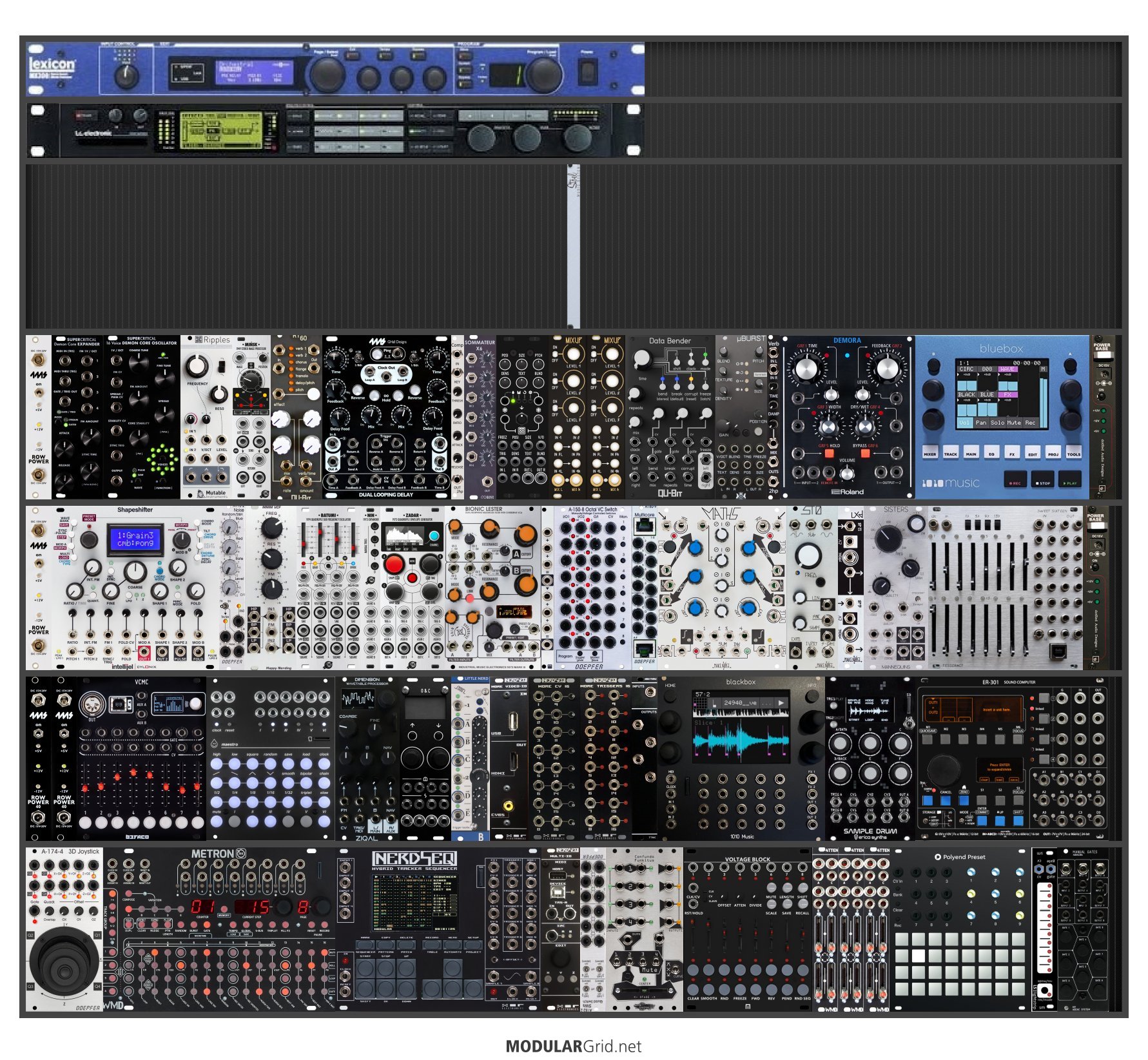Viewport: 1148px width, 1060px height.
Task: Click Solo on the bluebox screen
Action: (x=997, y=423)
